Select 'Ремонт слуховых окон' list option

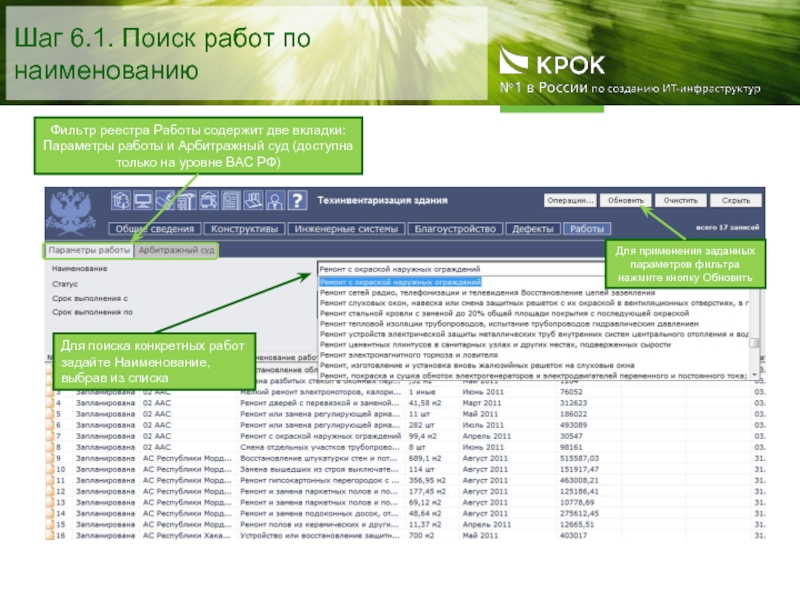click(x=534, y=303)
